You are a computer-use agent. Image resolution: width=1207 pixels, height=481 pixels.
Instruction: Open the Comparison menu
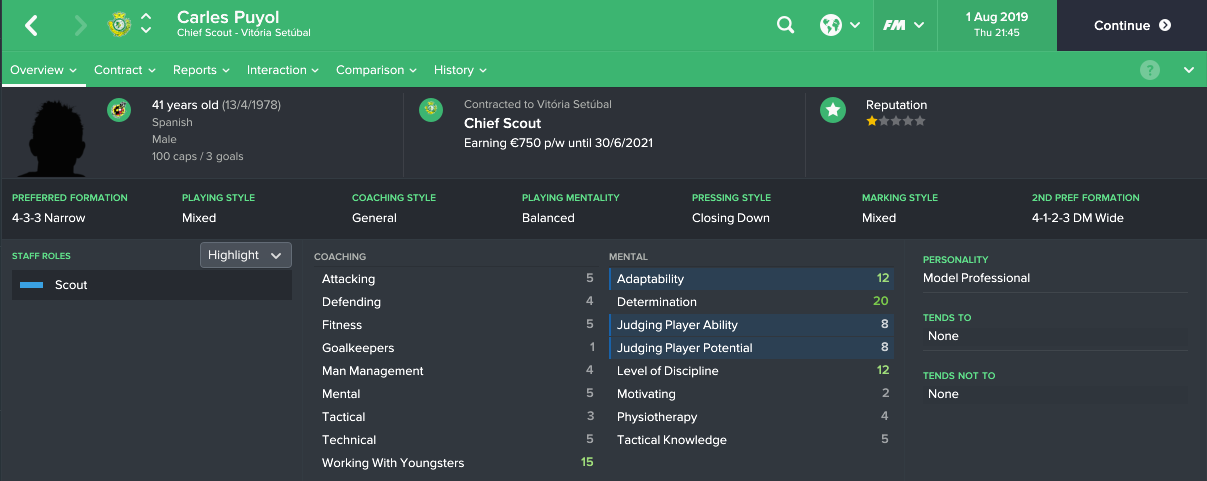pyautogui.click(x=376, y=70)
